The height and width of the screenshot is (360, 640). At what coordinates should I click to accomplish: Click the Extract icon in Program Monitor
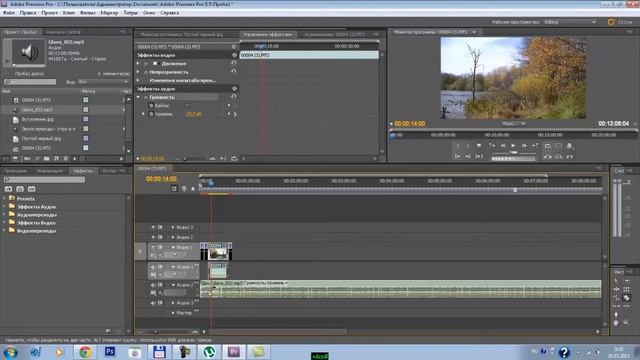click(x=558, y=156)
